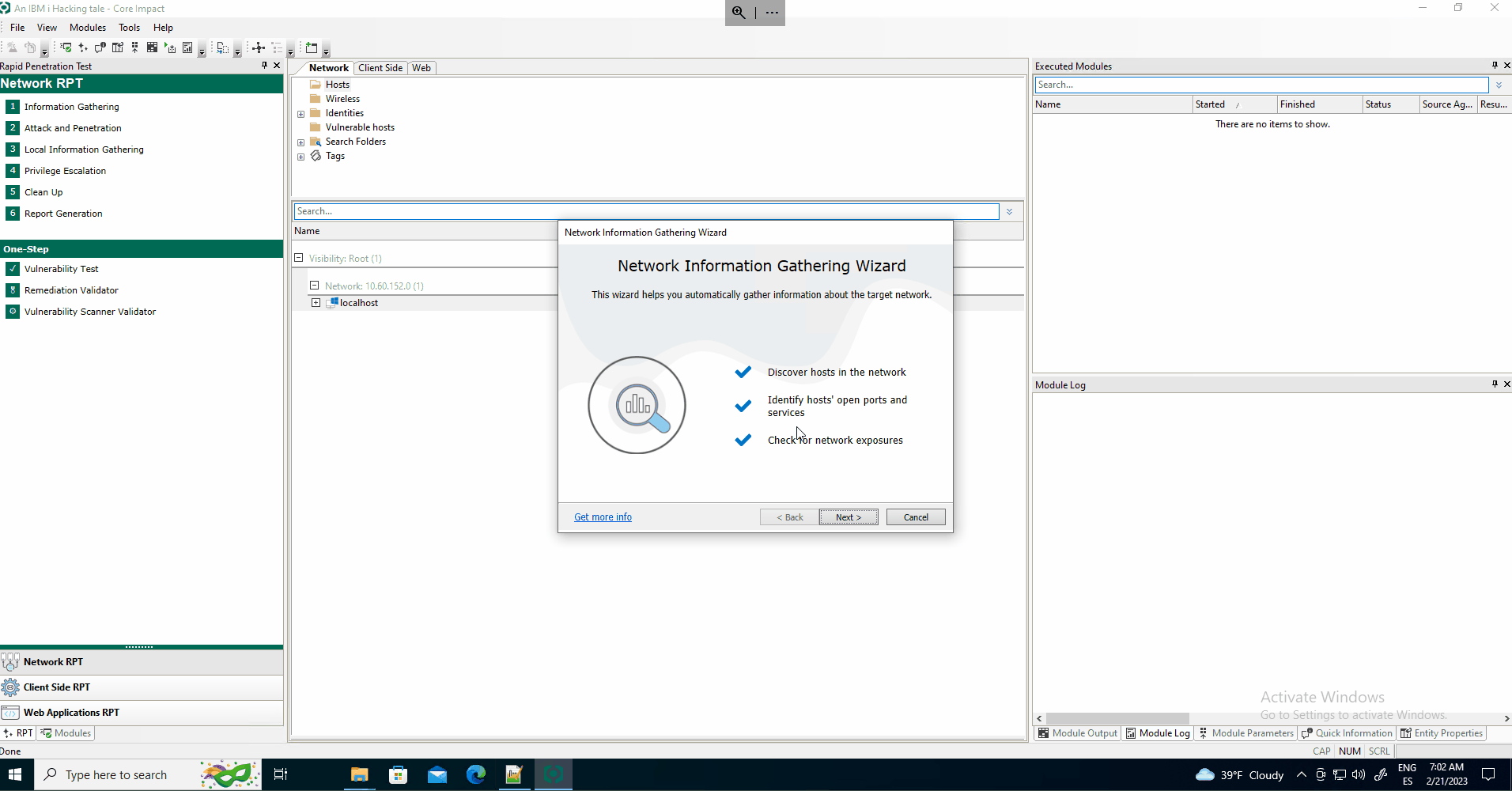Open the Client Side RPT section
Image resolution: width=1512 pixels, height=791 pixels.
[142, 687]
